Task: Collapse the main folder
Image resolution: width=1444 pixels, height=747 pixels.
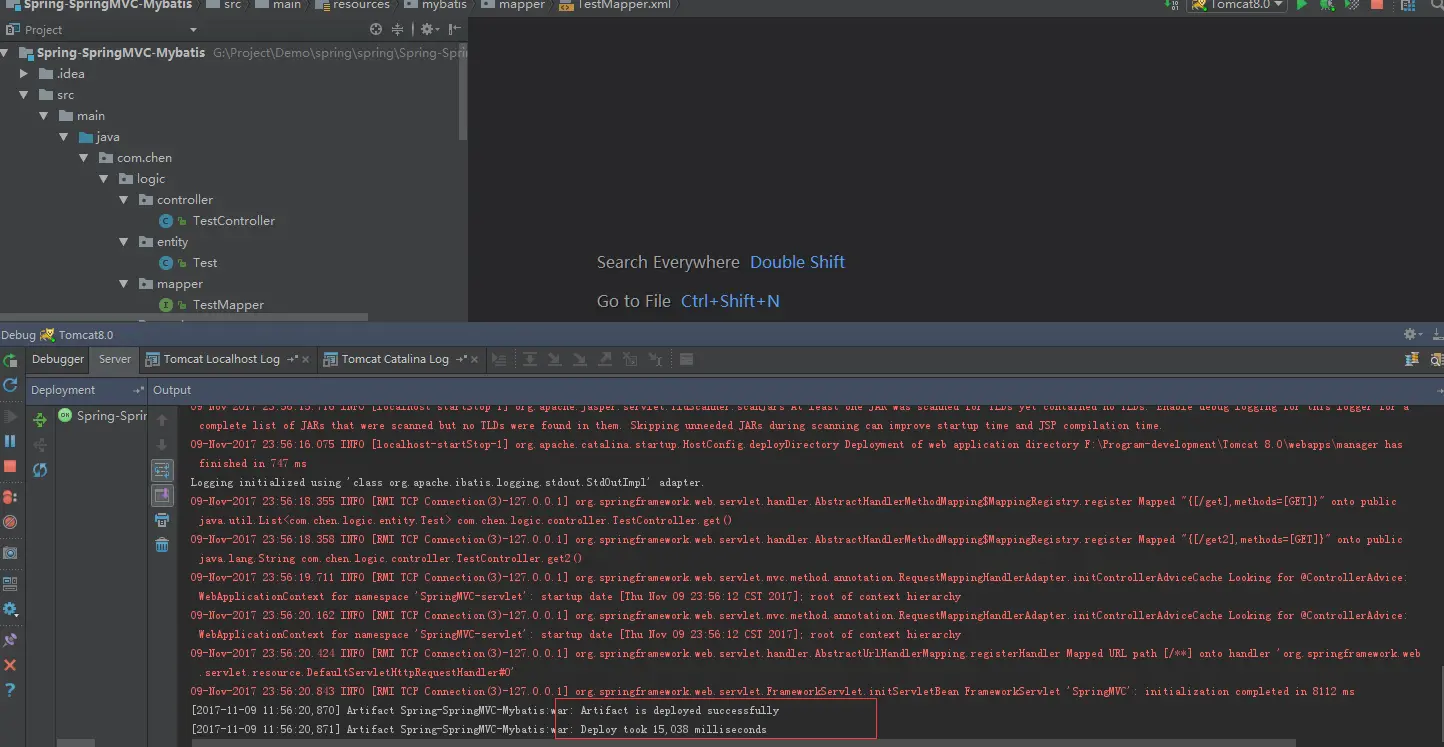Action: (44, 116)
